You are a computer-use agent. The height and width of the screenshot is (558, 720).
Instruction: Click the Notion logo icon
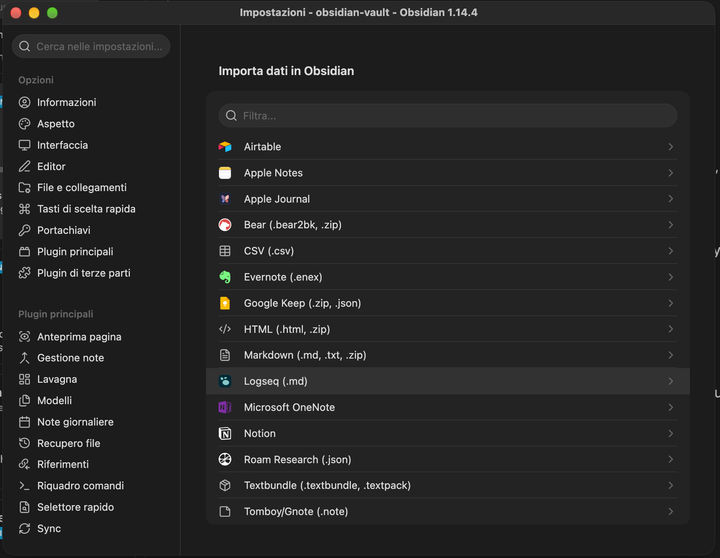pyautogui.click(x=225, y=434)
